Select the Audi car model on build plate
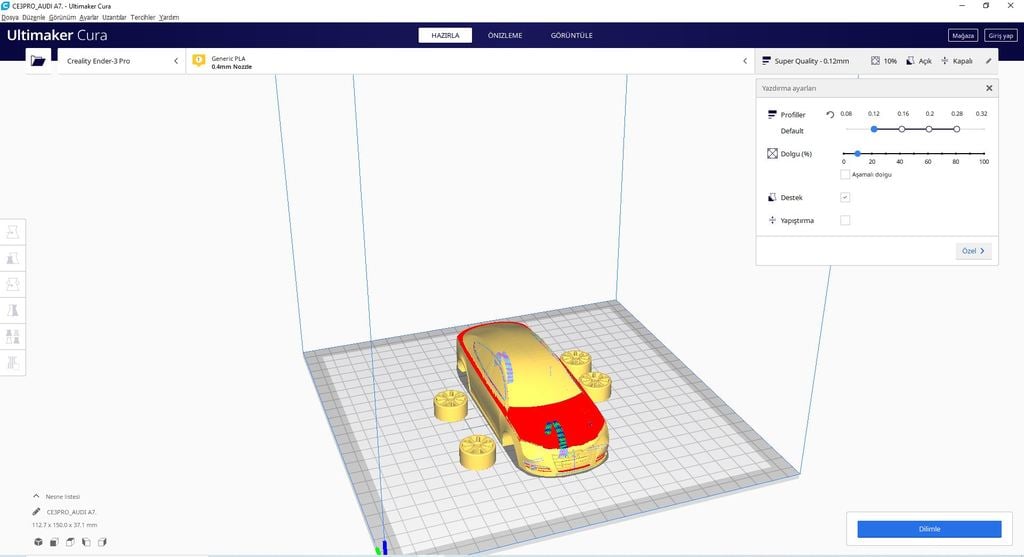 (532, 398)
